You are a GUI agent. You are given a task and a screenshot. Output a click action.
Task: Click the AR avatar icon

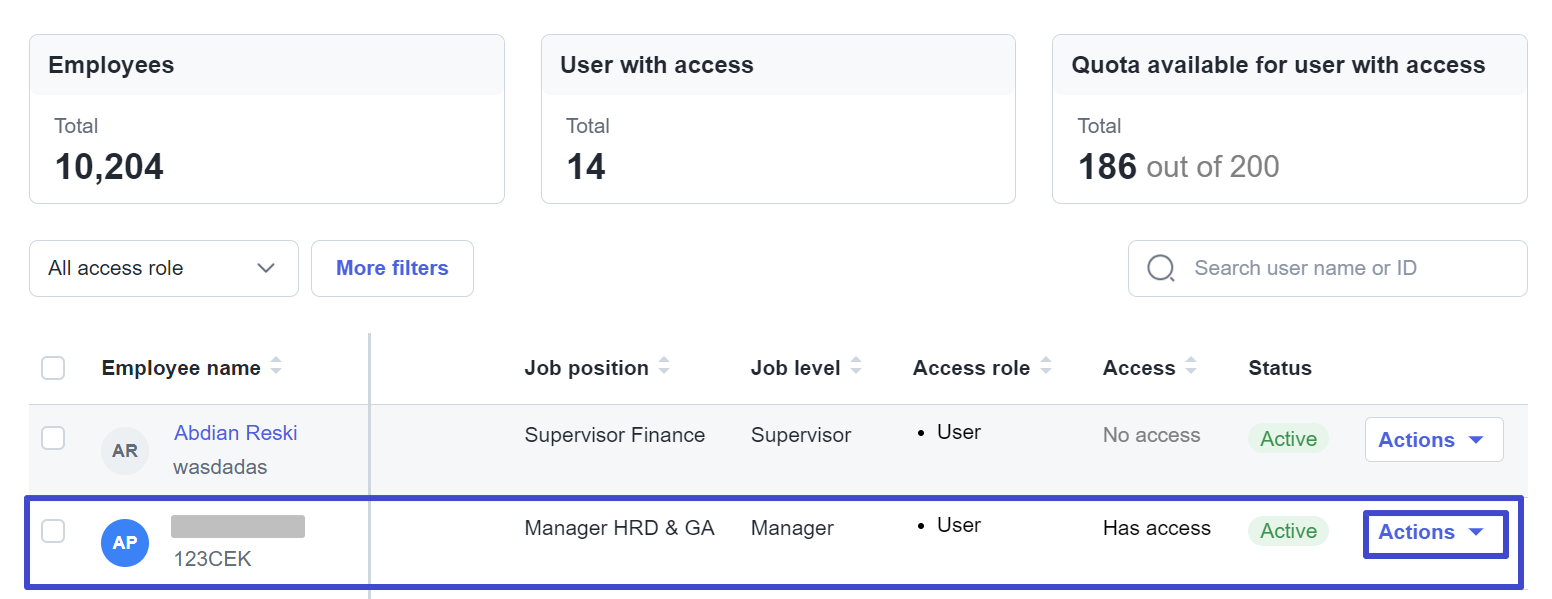[125, 451]
